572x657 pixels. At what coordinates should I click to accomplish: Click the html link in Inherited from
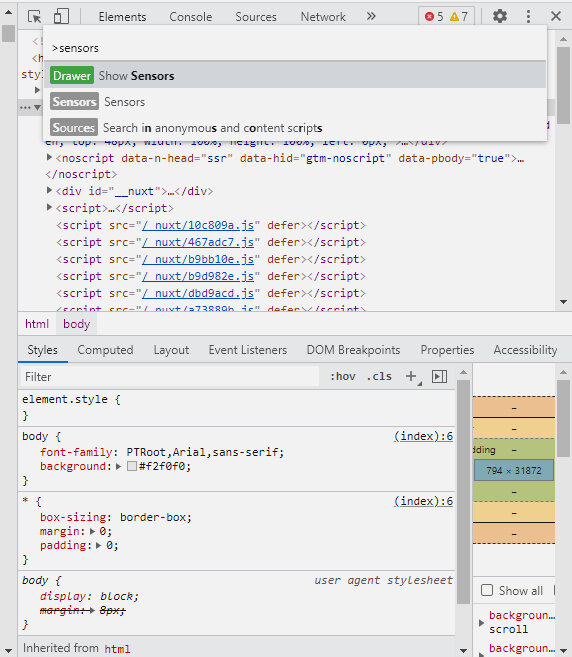point(117,649)
